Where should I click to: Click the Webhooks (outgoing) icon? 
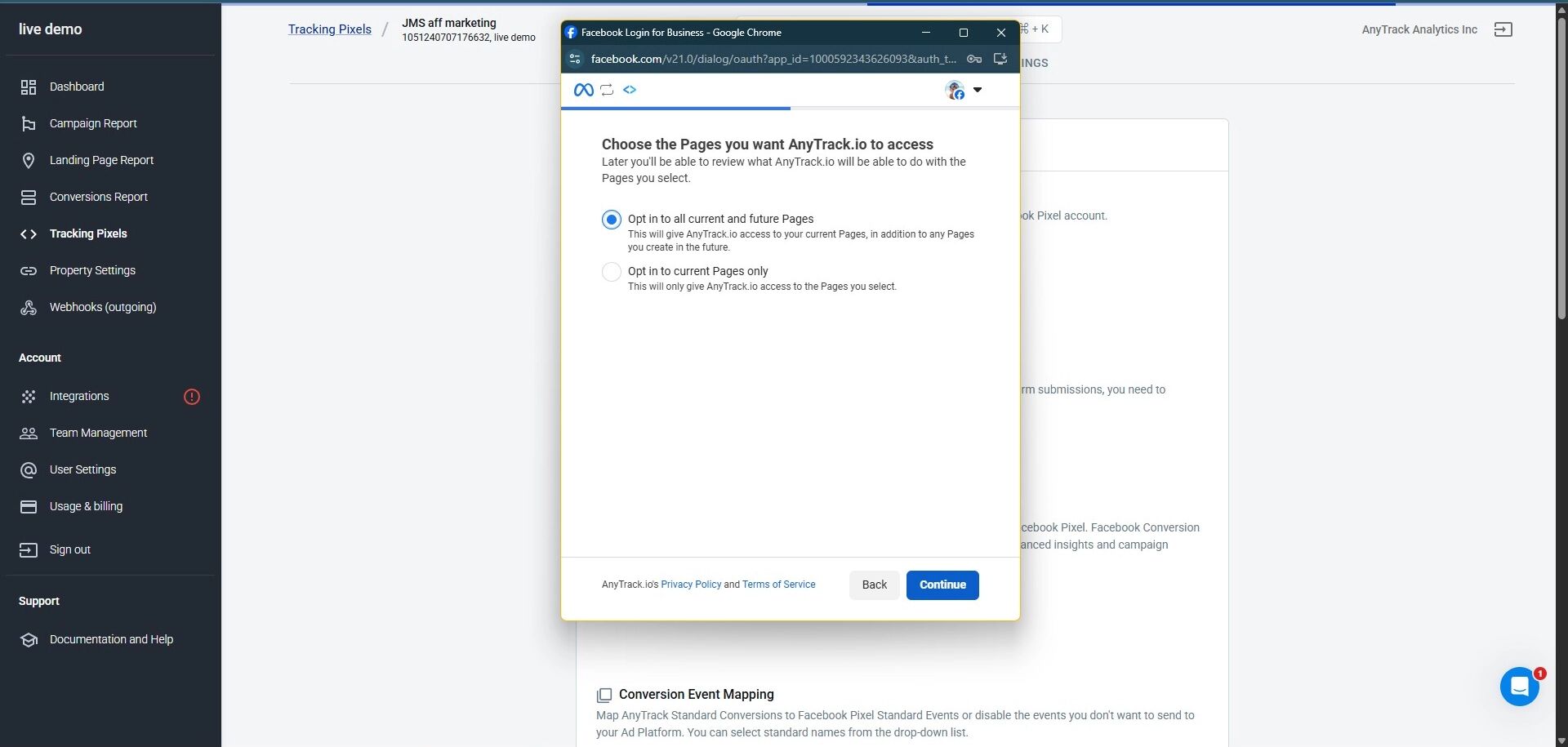(x=29, y=308)
